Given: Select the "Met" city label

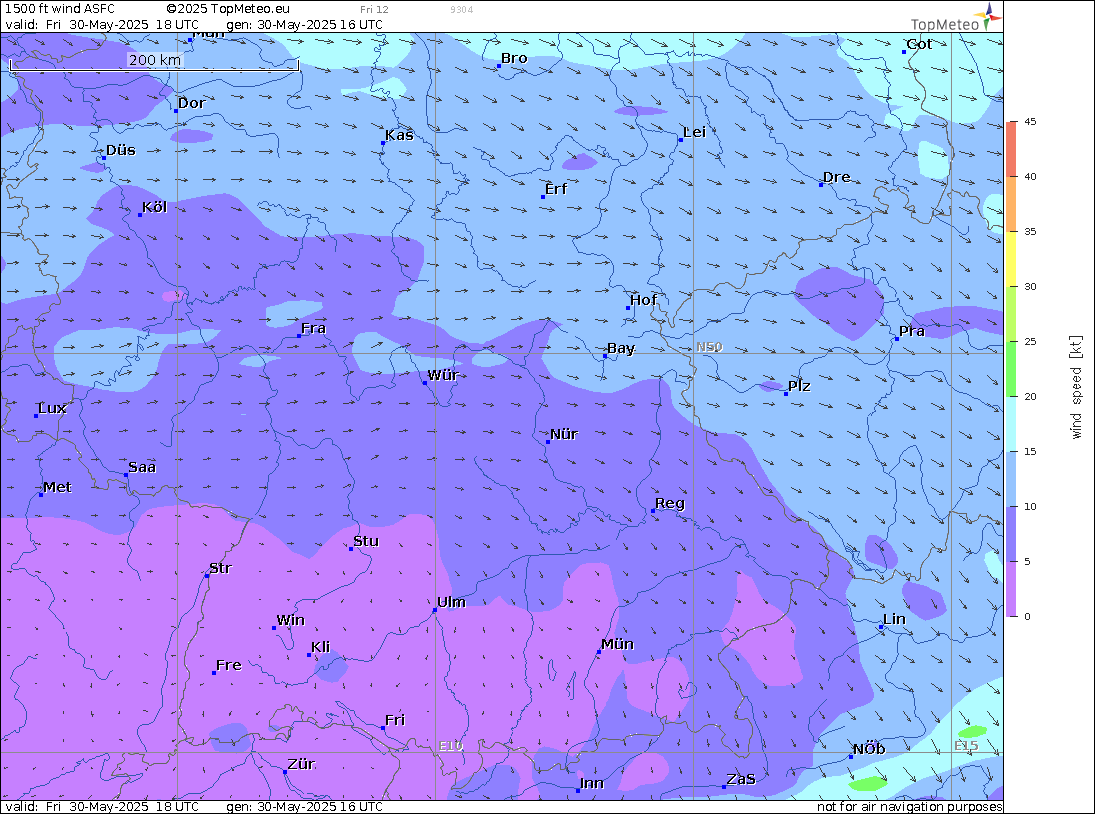Looking at the screenshot, I should [x=57, y=488].
